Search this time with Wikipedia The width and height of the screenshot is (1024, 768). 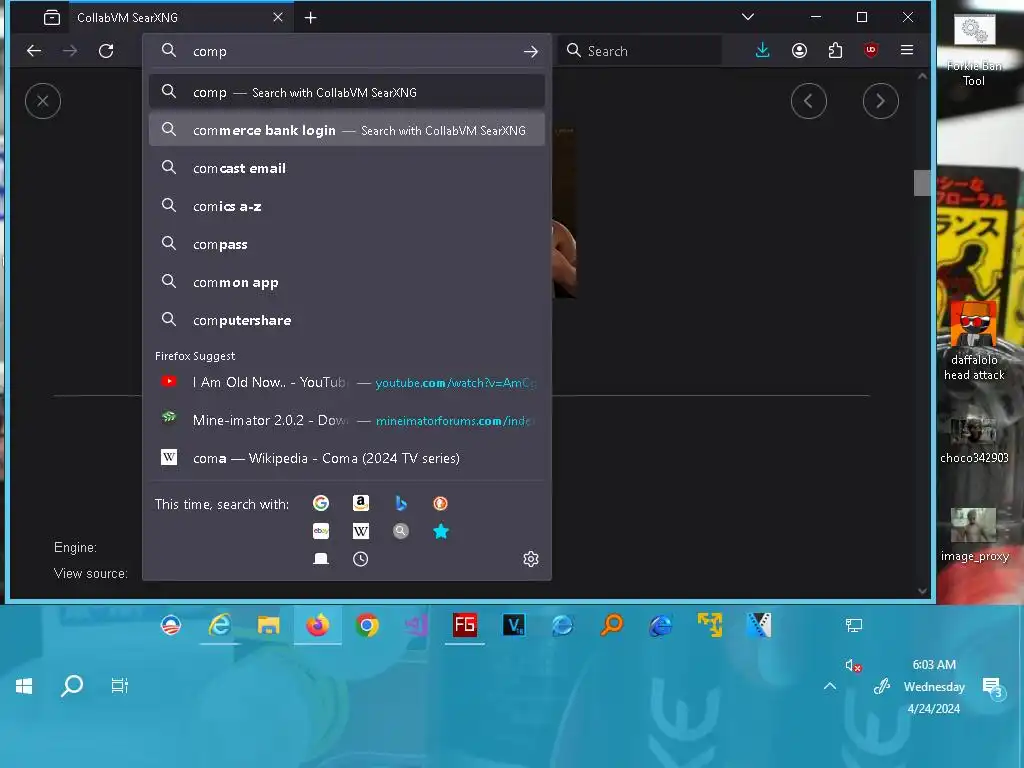(360, 531)
